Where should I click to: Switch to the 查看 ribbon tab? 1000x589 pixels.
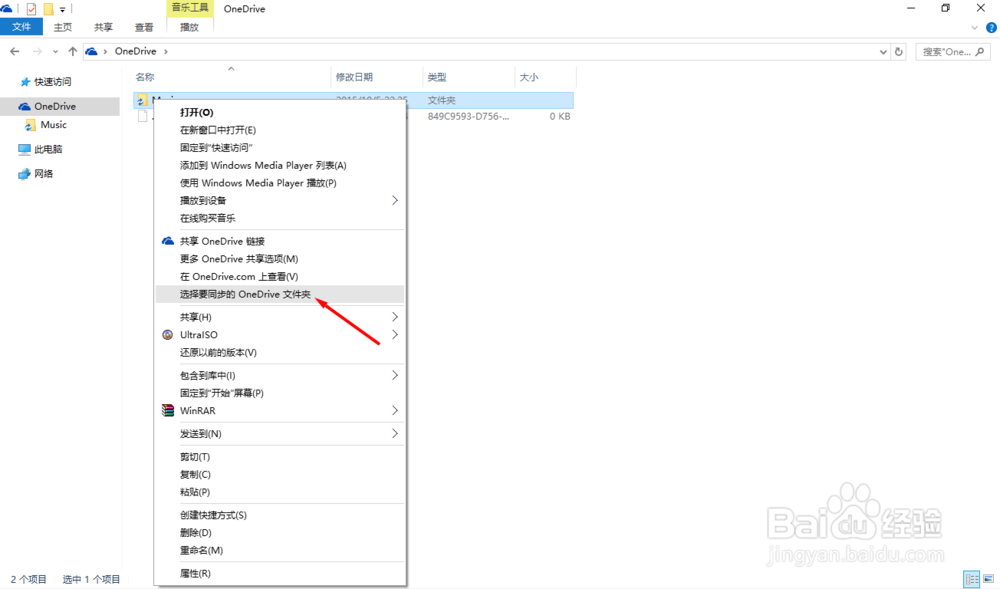pos(144,27)
